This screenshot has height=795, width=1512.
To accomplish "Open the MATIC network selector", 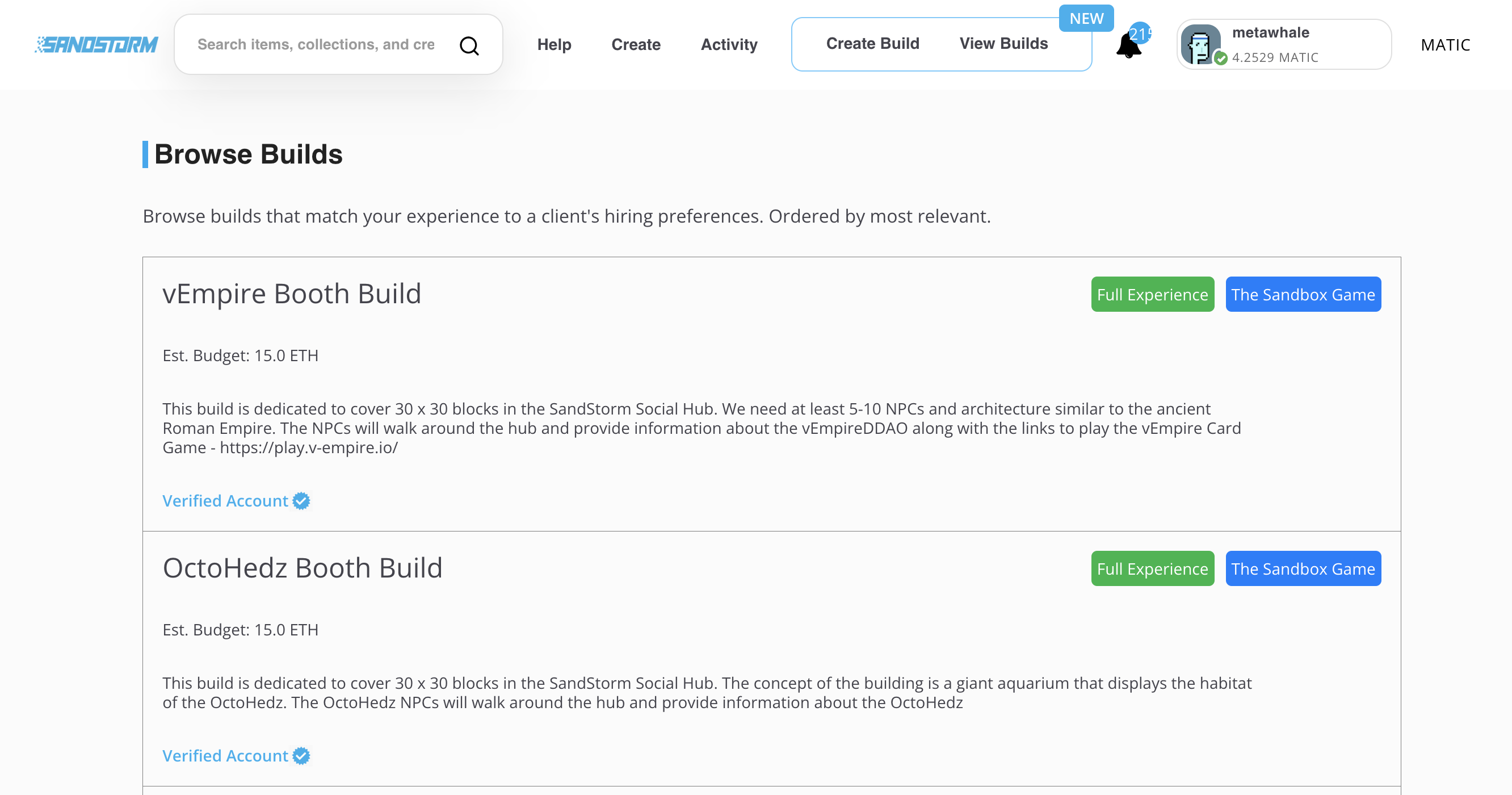I will pyautogui.click(x=1444, y=45).
